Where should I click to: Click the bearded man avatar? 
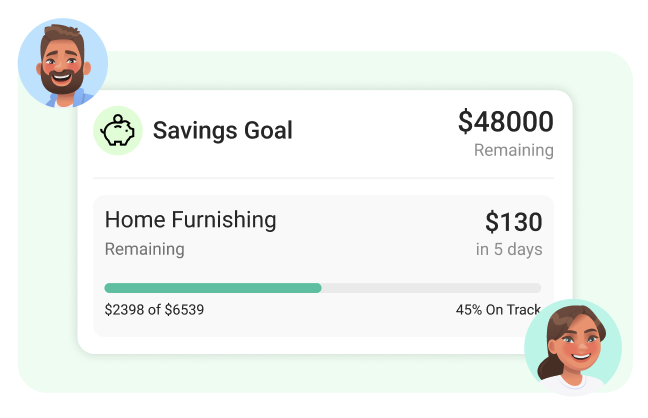point(62,60)
